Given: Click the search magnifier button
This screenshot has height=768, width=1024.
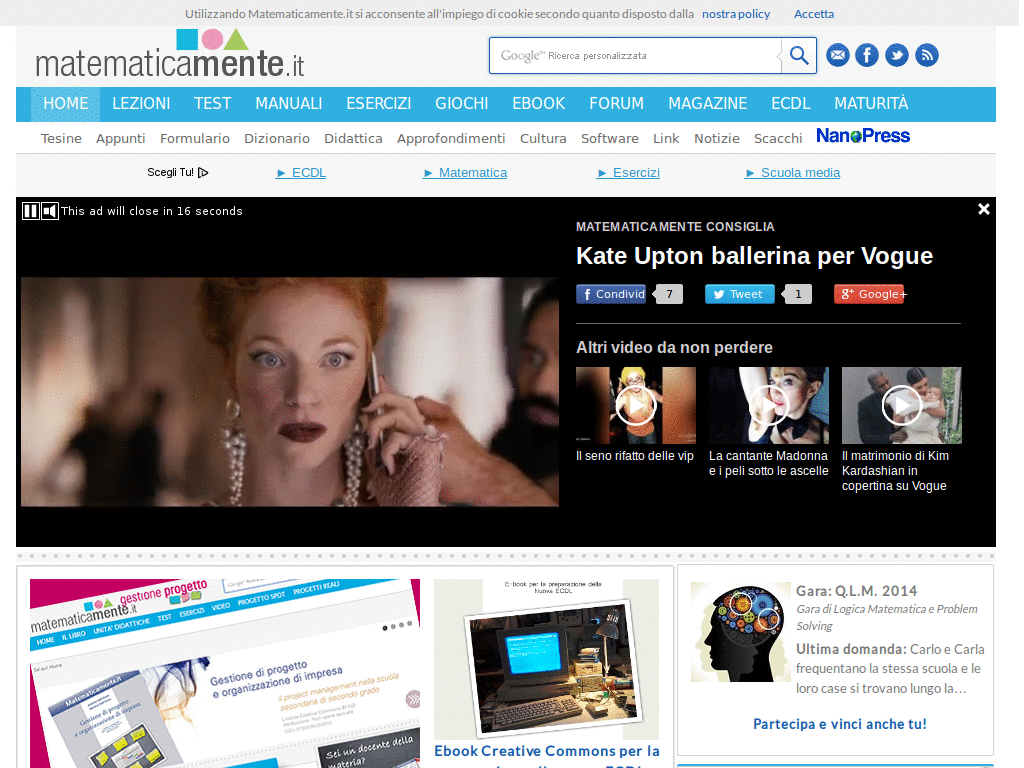Looking at the screenshot, I should [799, 56].
